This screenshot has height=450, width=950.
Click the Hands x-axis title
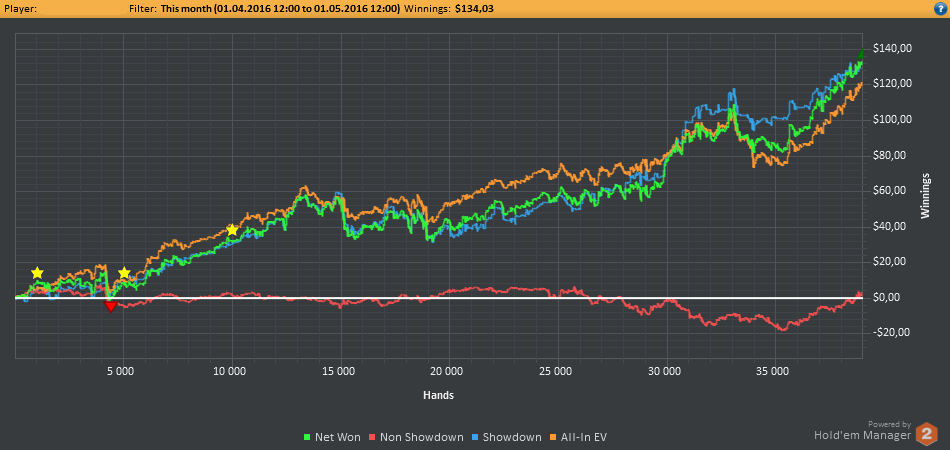[x=439, y=395]
